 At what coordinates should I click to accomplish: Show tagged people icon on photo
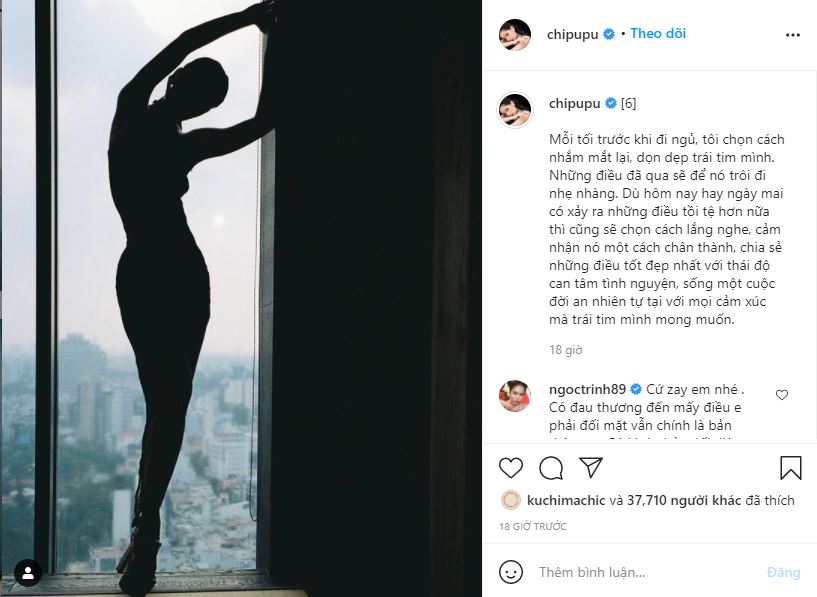point(28,574)
